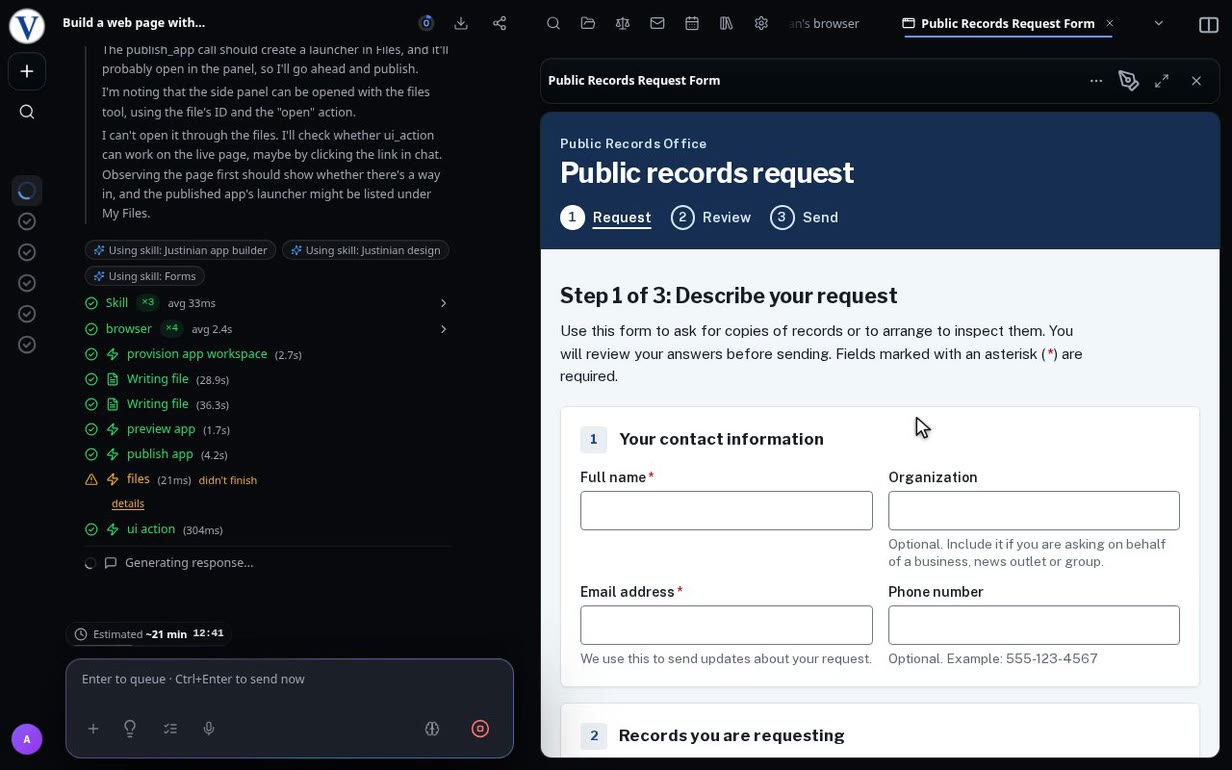Viewport: 1232px width, 770px height.
Task: Open the blue counter badge in chat header
Action: (426, 23)
